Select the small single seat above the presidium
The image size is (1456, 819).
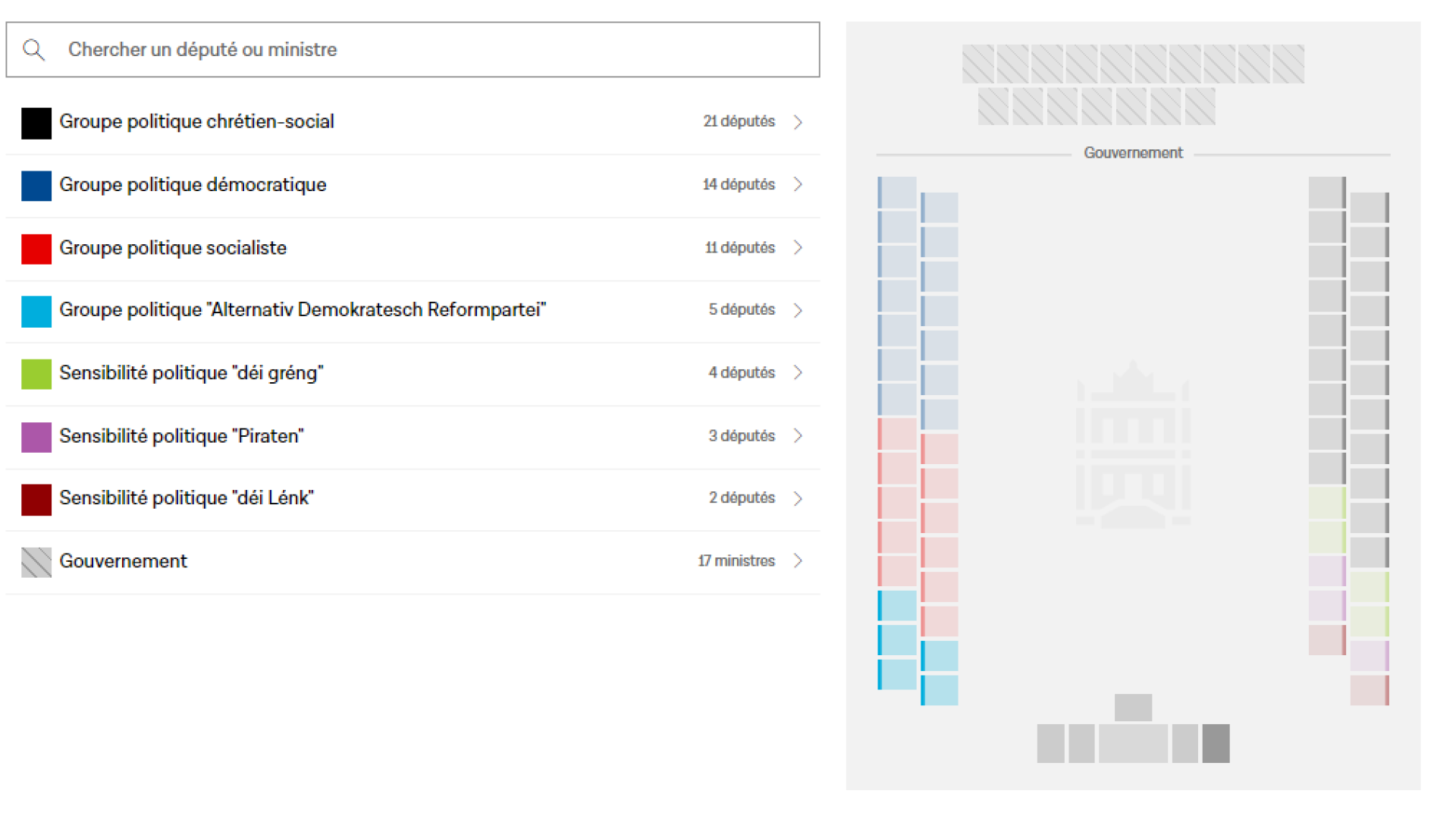[1133, 708]
